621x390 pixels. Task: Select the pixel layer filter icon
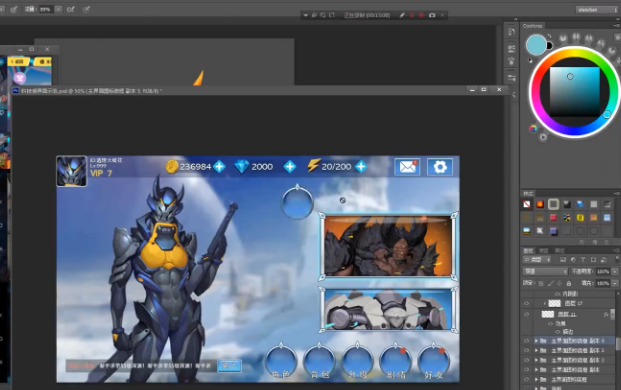coord(563,260)
